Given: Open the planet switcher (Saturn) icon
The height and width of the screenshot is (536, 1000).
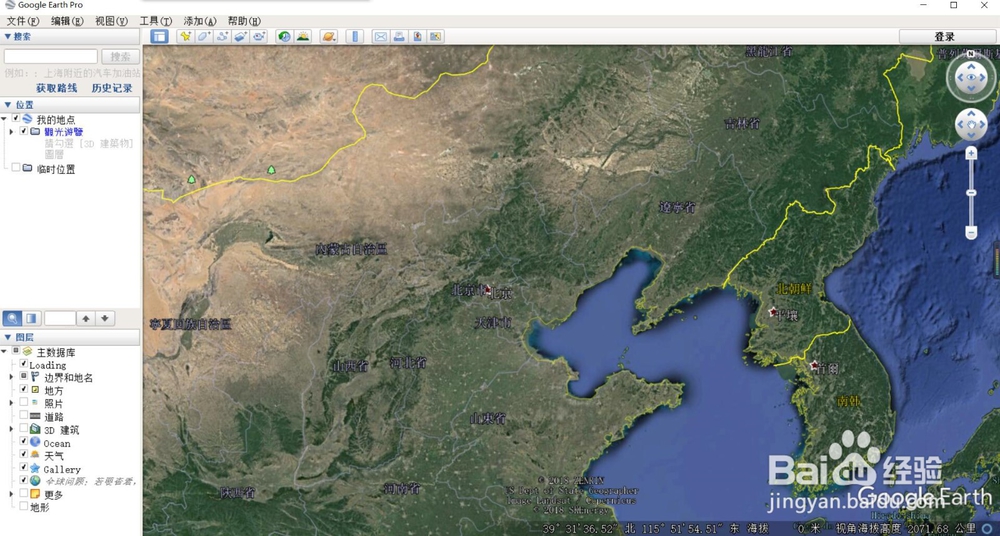Looking at the screenshot, I should tap(328, 36).
